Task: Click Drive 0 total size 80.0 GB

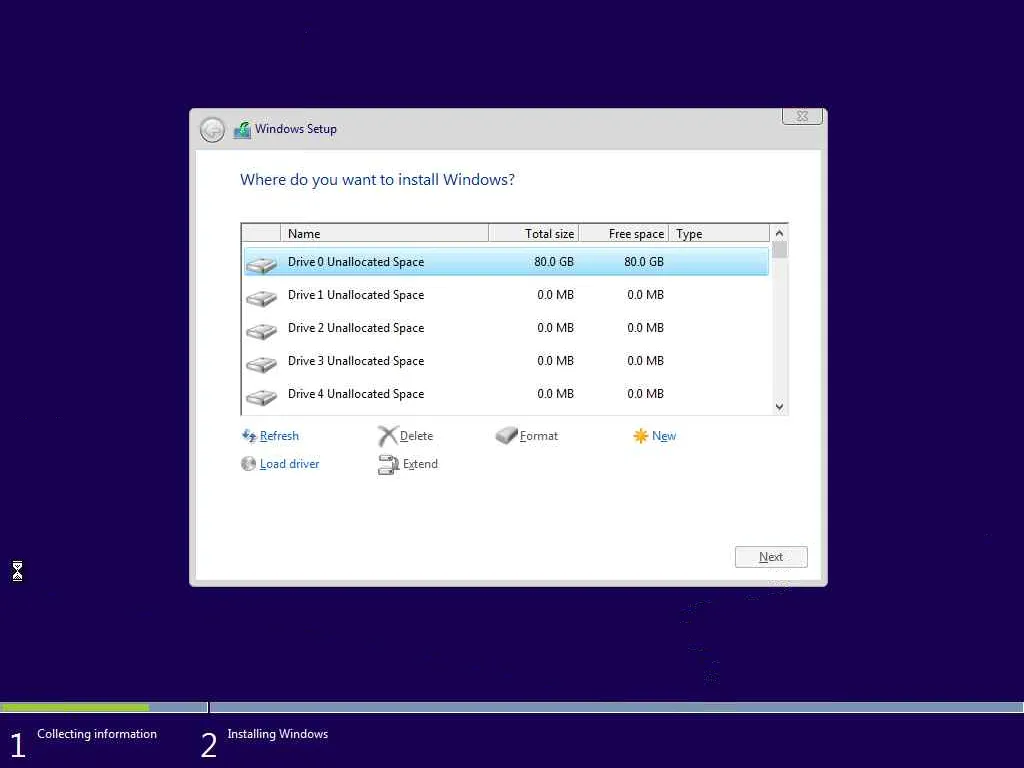Action: point(554,262)
